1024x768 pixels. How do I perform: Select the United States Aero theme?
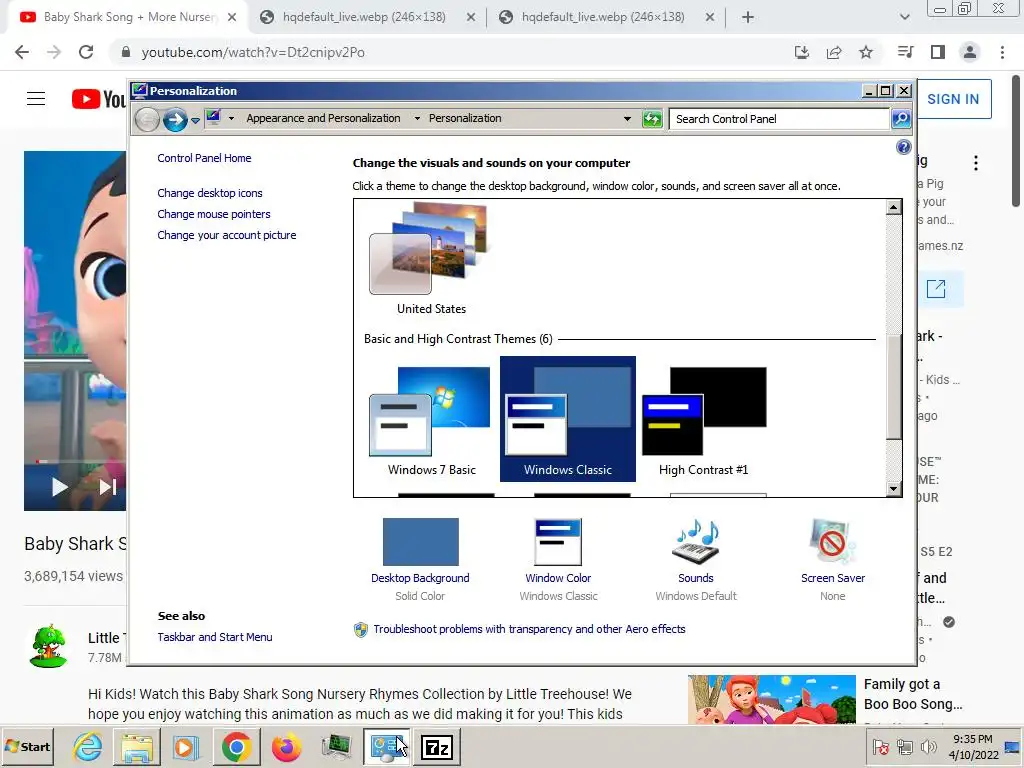point(430,259)
